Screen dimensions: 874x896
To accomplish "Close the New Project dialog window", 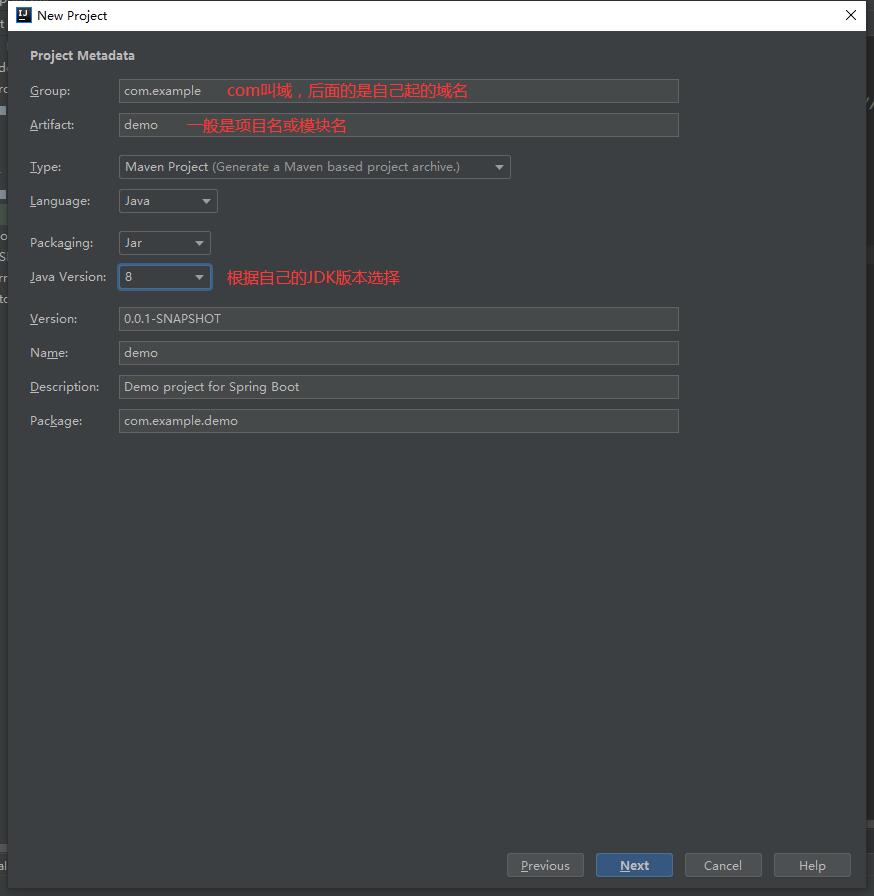I will click(851, 15).
